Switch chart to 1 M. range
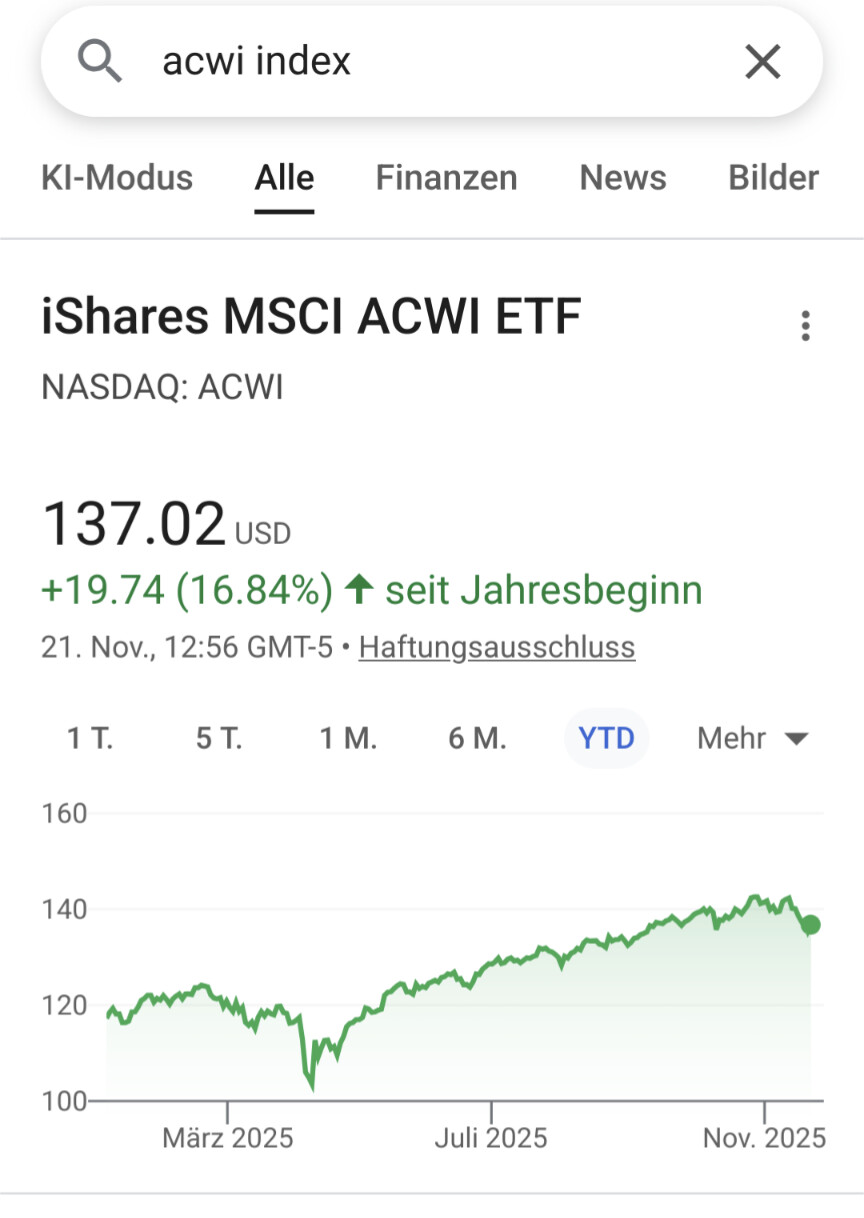This screenshot has width=864, height=1218. click(x=348, y=739)
